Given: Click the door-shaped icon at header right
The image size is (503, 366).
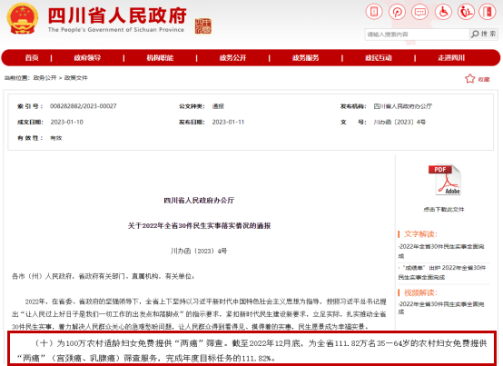Looking at the screenshot, I should [x=488, y=12].
